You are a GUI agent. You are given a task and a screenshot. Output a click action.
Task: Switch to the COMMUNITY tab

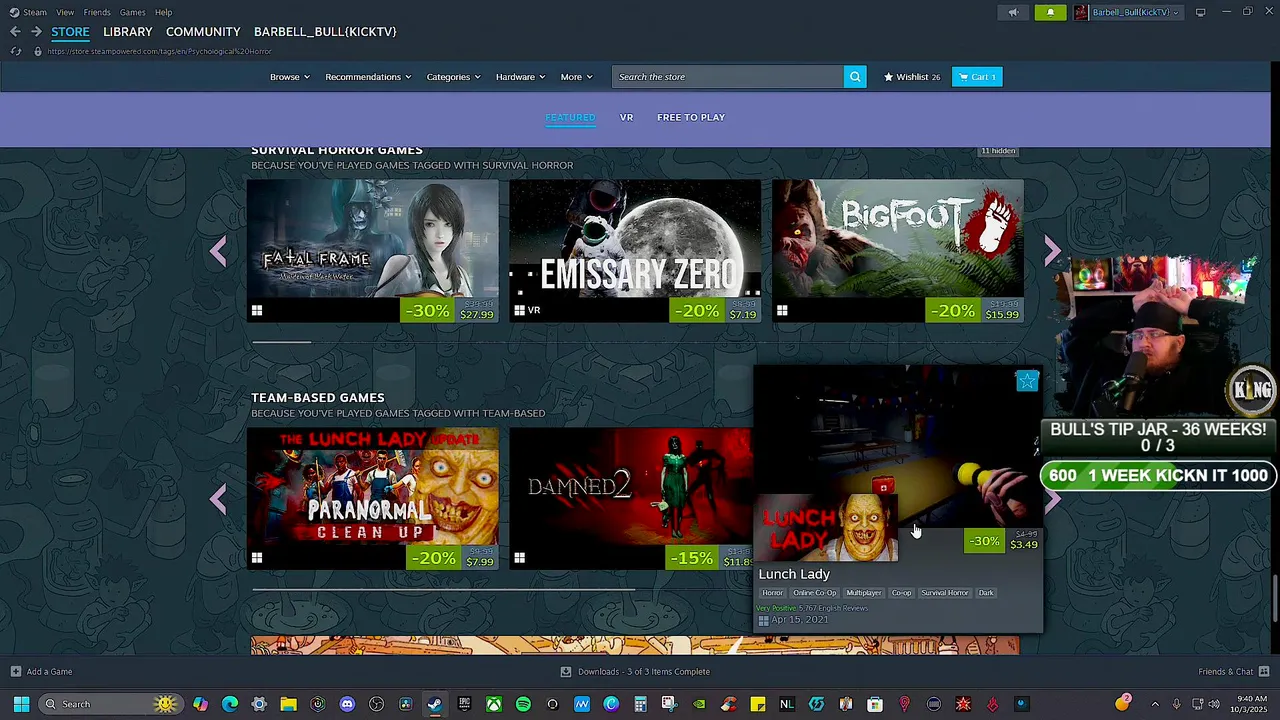click(x=203, y=32)
